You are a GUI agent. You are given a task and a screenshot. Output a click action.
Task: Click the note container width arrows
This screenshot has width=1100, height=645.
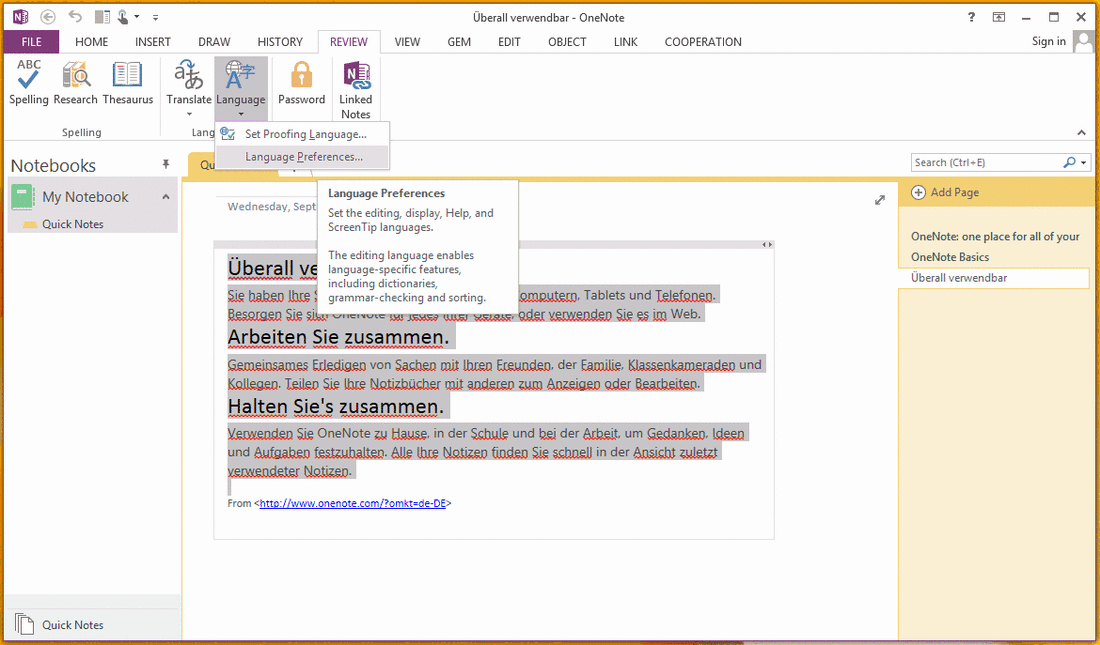768,245
